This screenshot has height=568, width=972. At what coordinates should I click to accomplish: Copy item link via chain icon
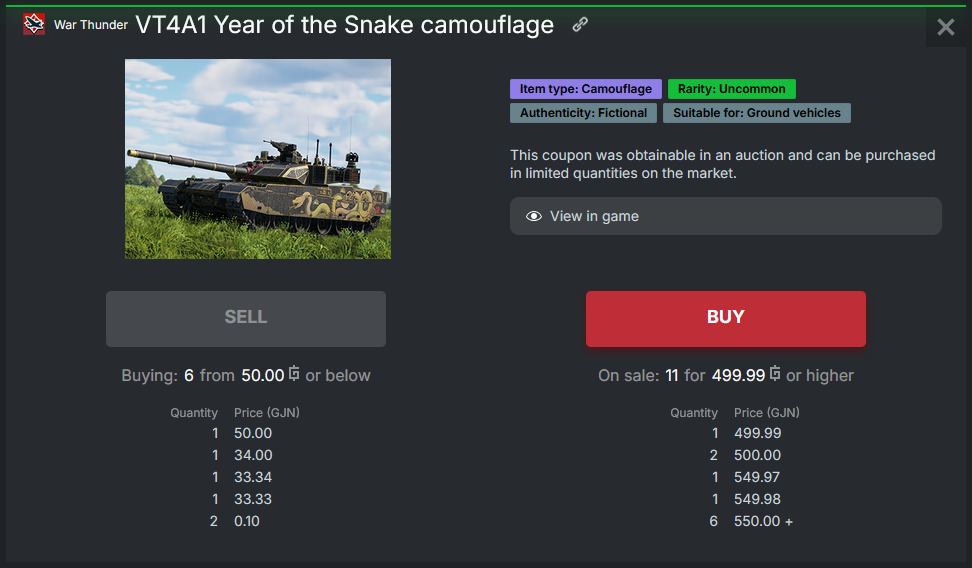tap(580, 24)
